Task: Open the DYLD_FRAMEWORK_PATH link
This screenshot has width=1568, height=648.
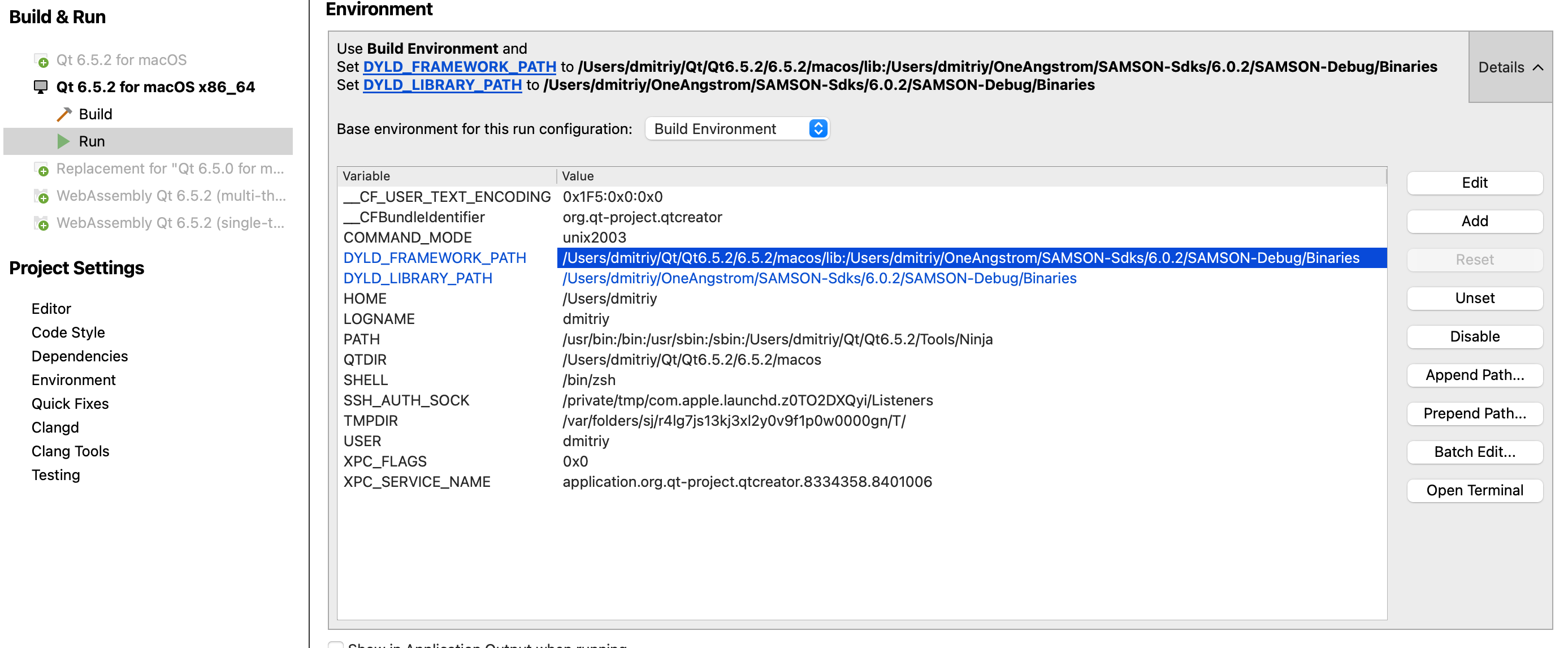Action: [x=460, y=67]
